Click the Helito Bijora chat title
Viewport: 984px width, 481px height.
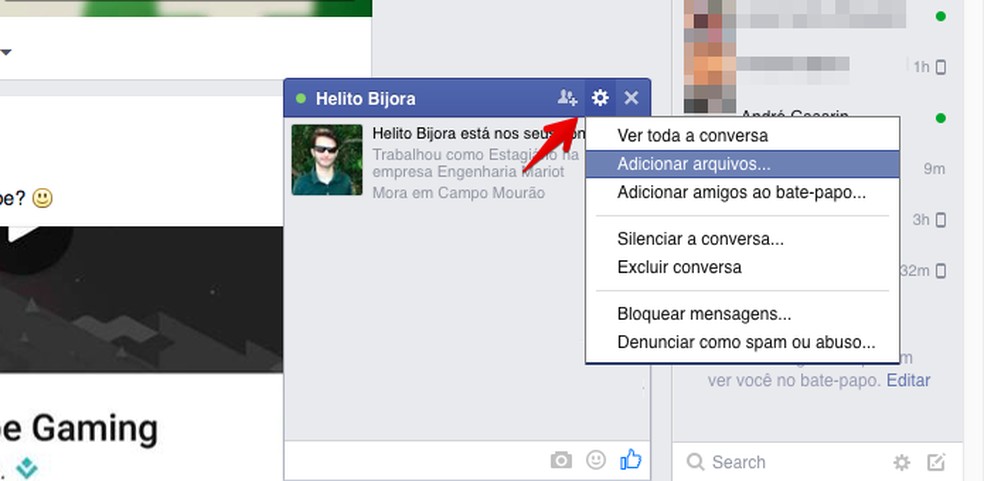(x=365, y=99)
